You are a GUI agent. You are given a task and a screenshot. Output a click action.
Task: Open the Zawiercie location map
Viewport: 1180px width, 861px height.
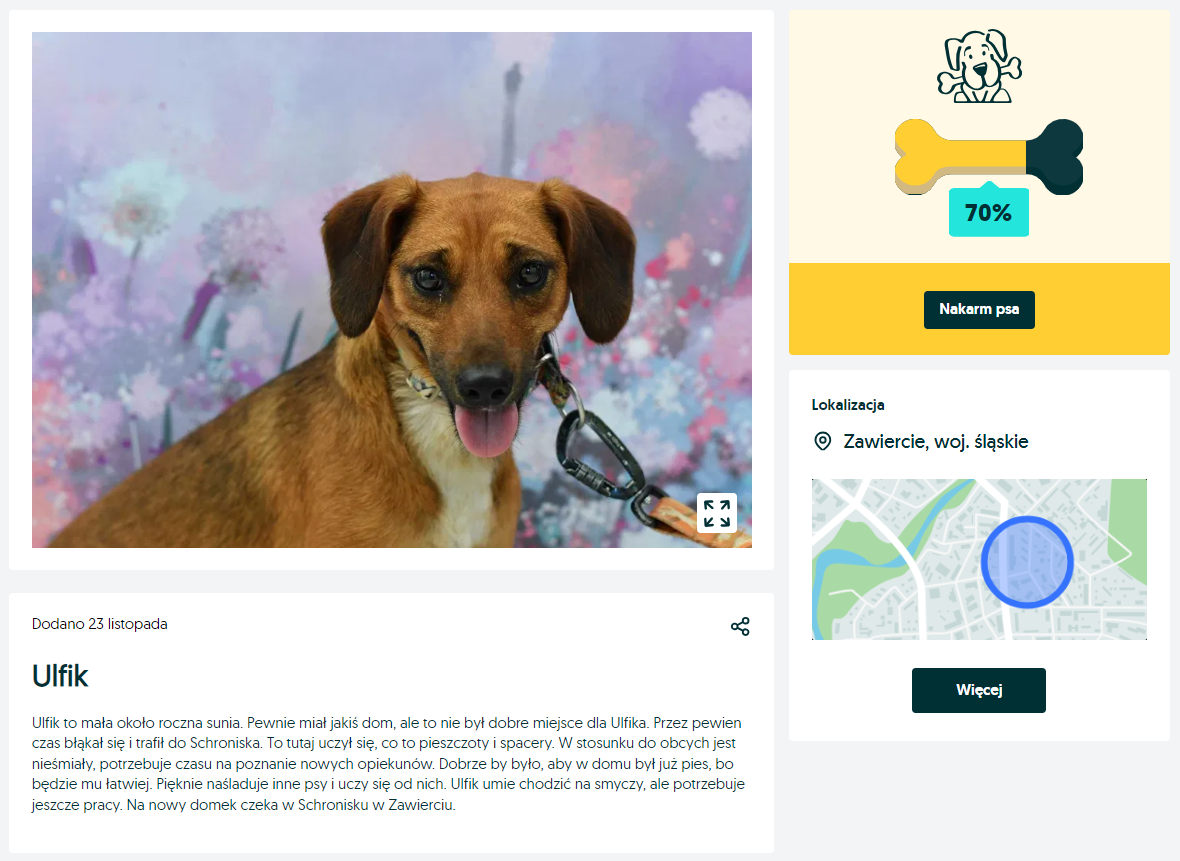(979, 559)
